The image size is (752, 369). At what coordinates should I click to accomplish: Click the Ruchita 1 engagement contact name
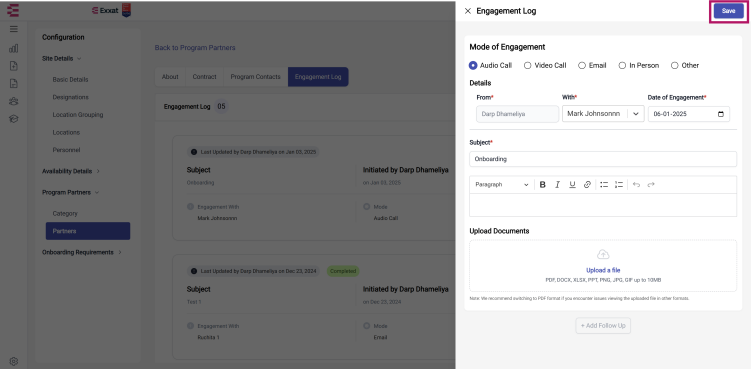[208, 337]
